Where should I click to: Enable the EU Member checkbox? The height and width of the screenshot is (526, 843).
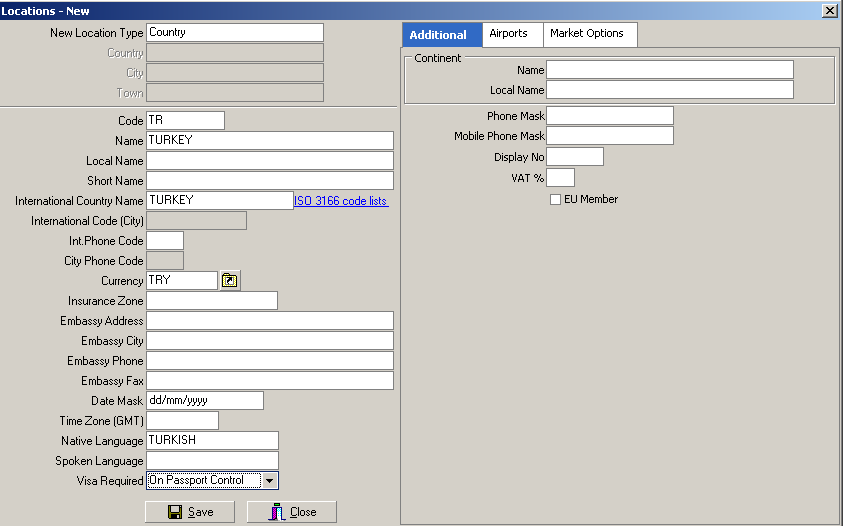[x=556, y=200]
